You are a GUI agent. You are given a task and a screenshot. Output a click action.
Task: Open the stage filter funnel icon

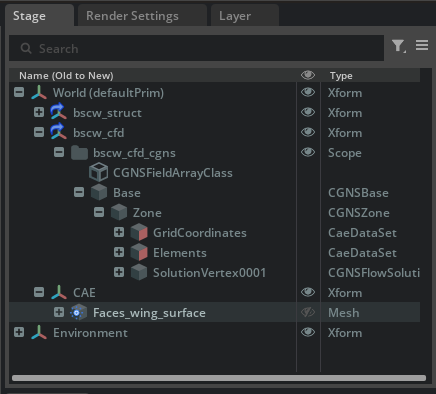click(x=398, y=46)
